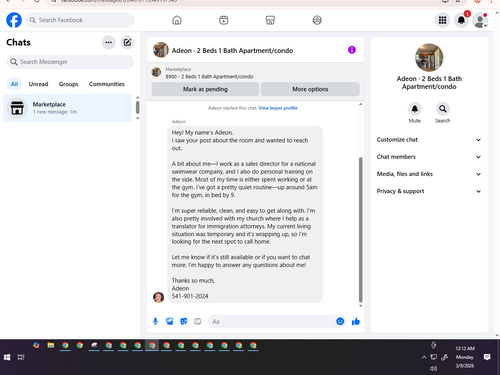Open Task View on the taskbar

(21, 357)
